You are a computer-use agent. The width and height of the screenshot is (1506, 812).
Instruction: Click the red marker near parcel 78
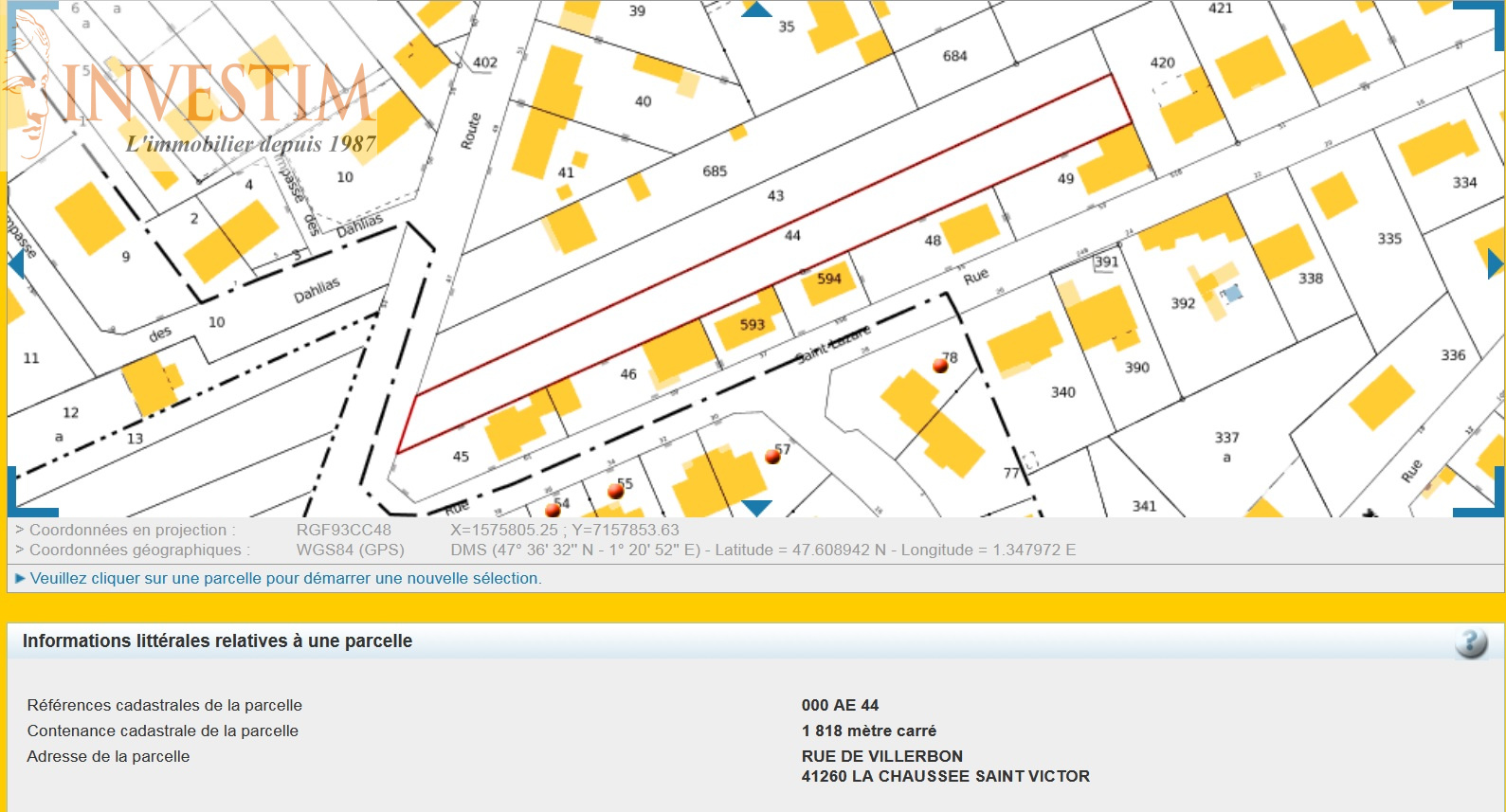pyautogui.click(x=940, y=365)
